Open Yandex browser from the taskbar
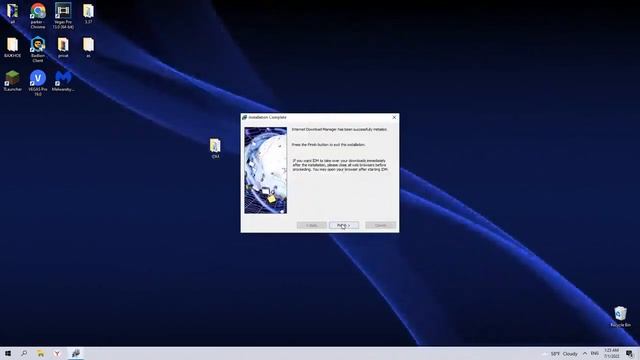Image resolution: width=640 pixels, height=360 pixels. click(57, 353)
